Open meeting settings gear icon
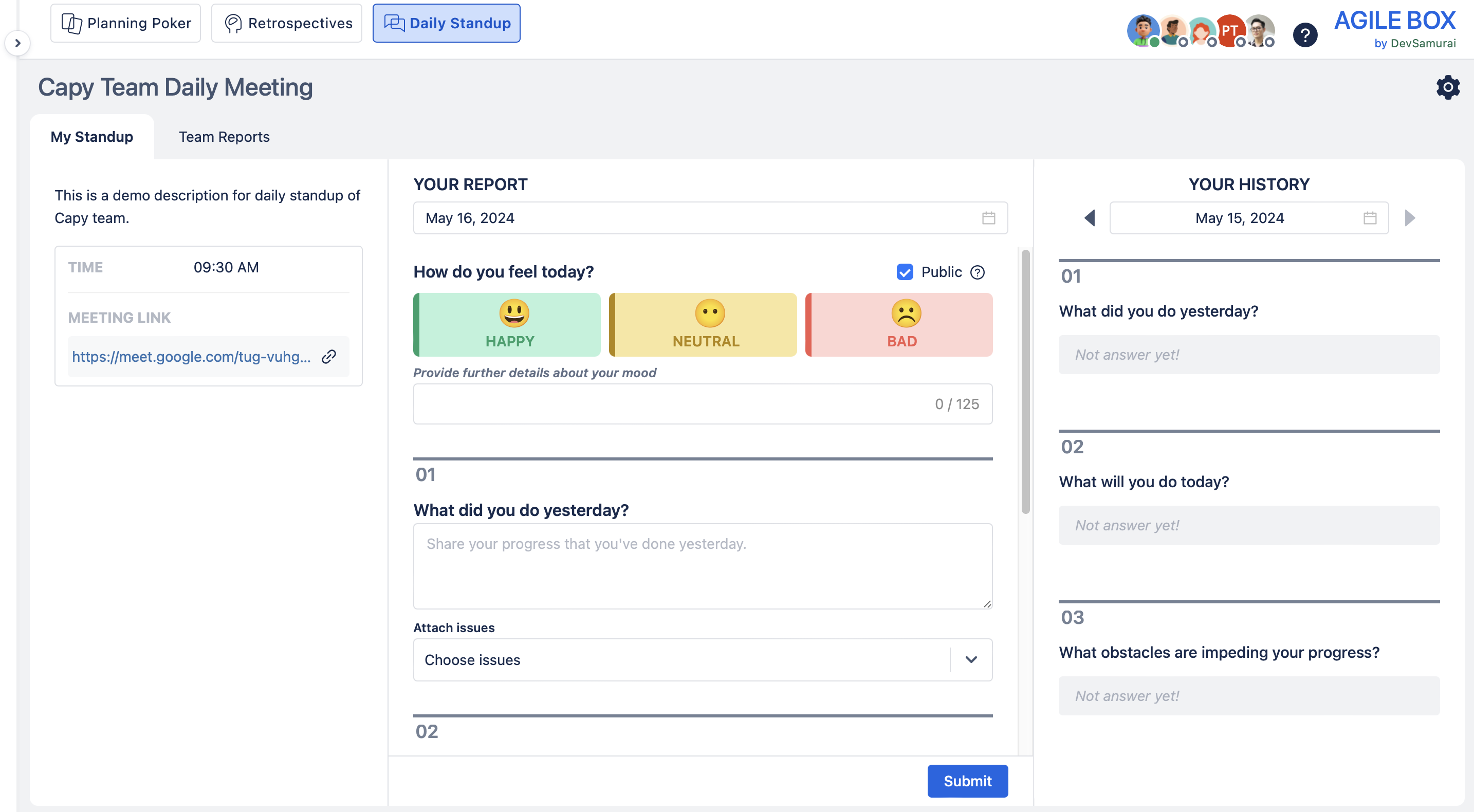 coord(1448,87)
